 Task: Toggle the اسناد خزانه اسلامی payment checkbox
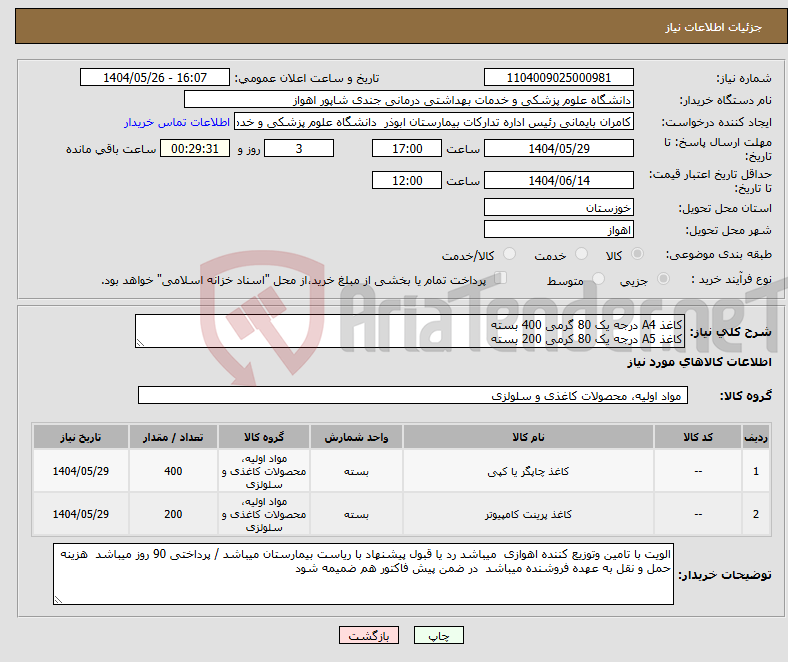tap(501, 277)
